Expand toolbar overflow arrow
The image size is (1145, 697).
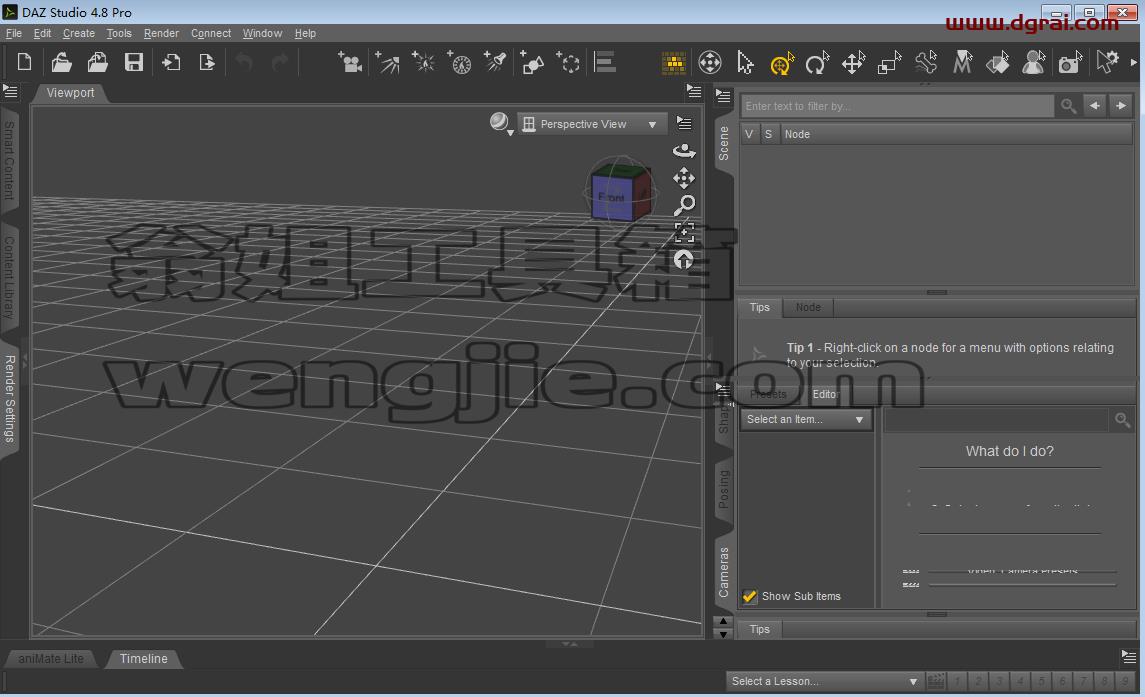coord(1133,63)
